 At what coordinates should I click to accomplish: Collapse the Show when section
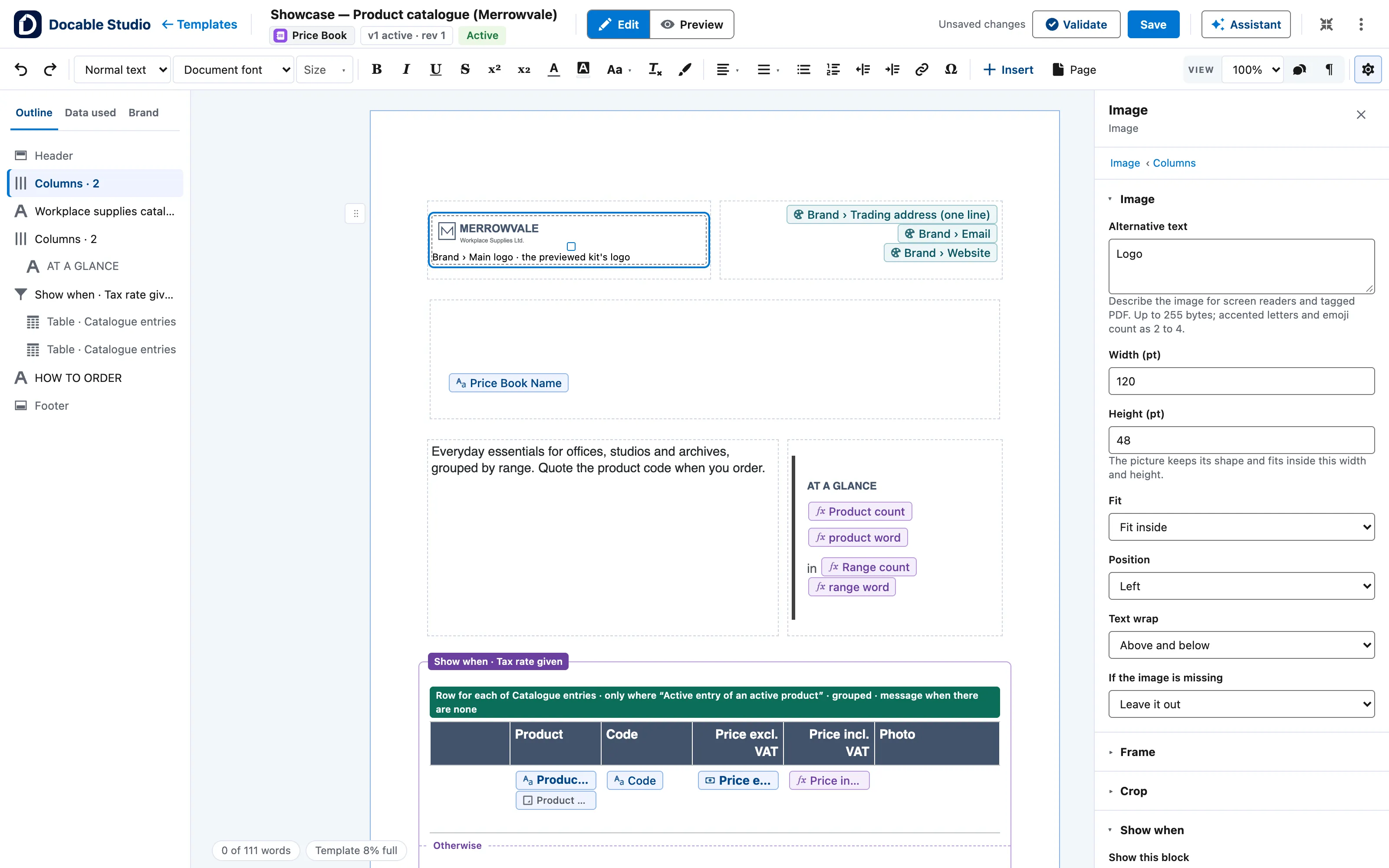tap(1152, 829)
